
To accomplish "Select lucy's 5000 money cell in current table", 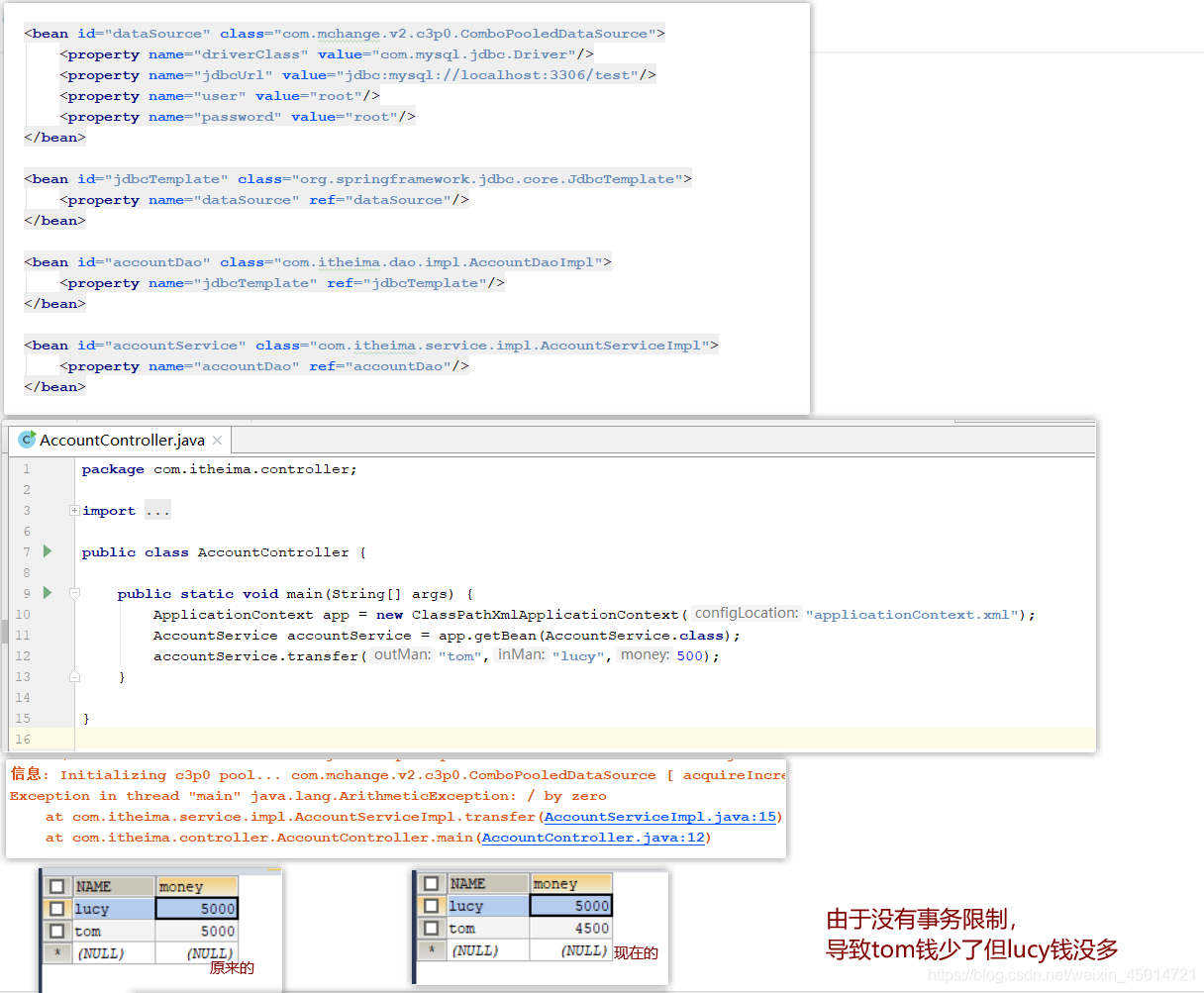I will pyautogui.click(x=570, y=905).
